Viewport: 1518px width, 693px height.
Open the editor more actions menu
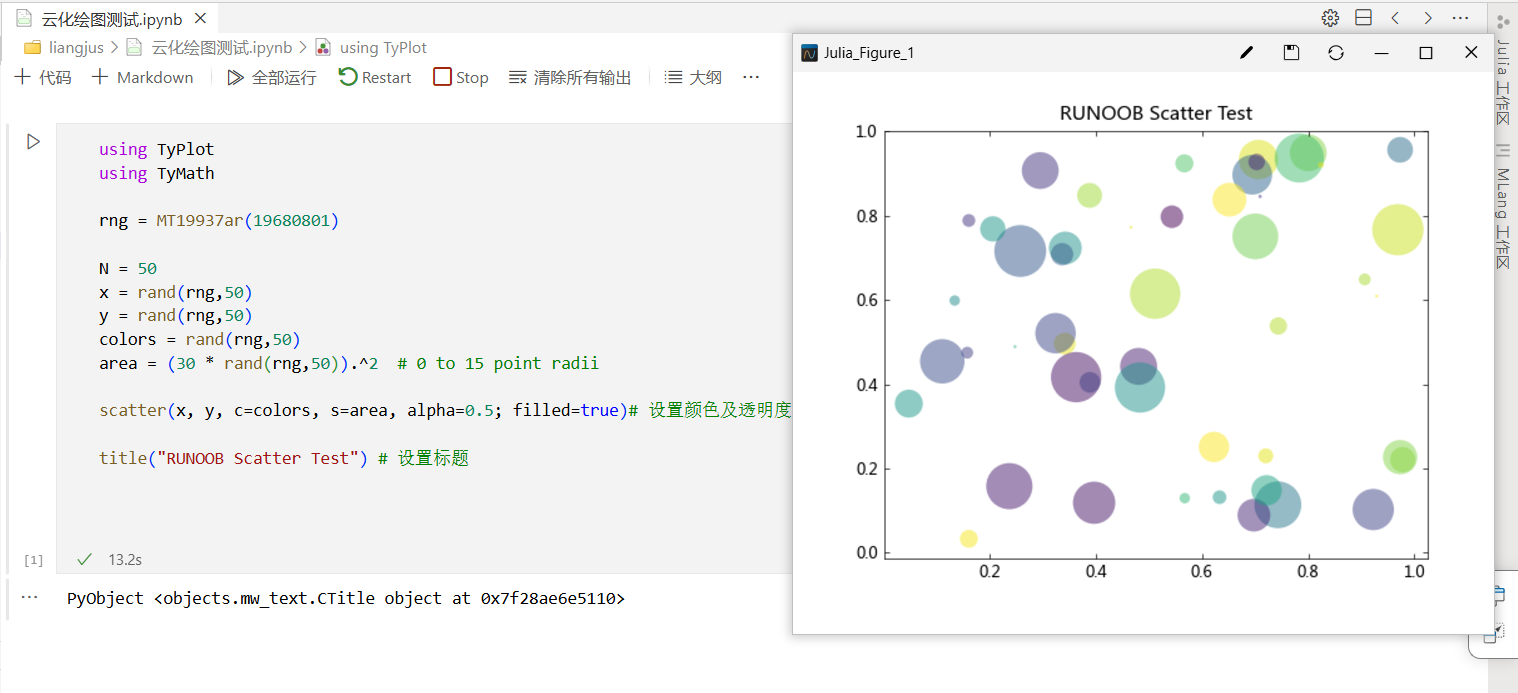[1460, 18]
